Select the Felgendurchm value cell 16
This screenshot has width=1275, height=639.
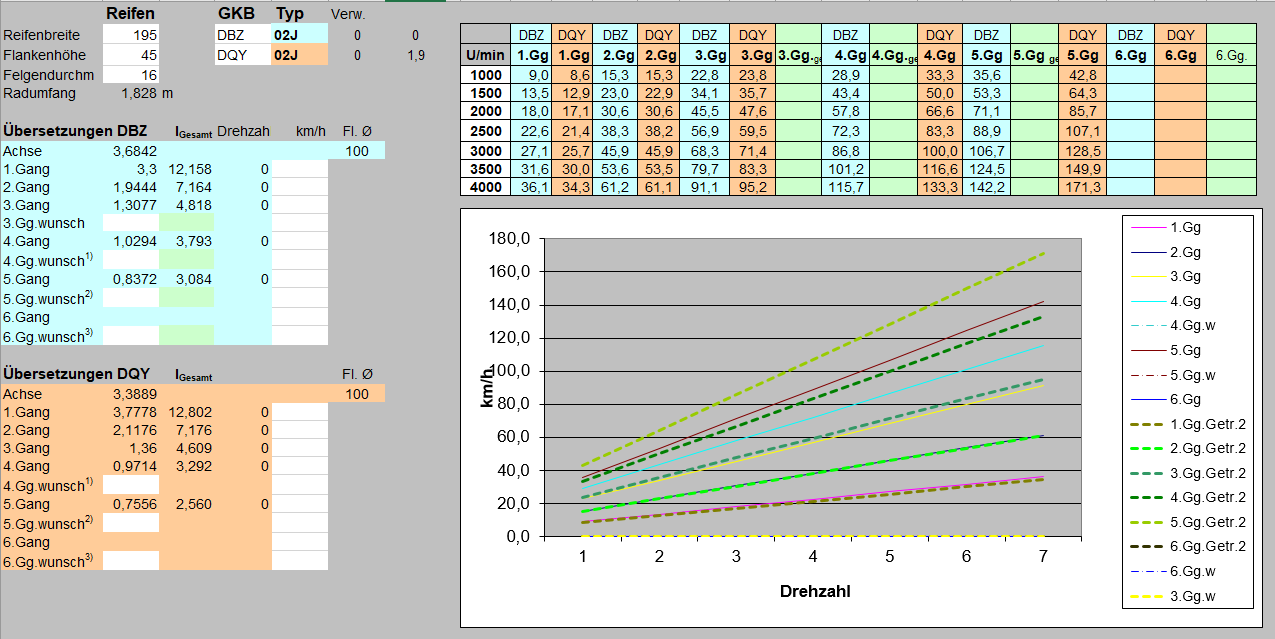(x=130, y=74)
